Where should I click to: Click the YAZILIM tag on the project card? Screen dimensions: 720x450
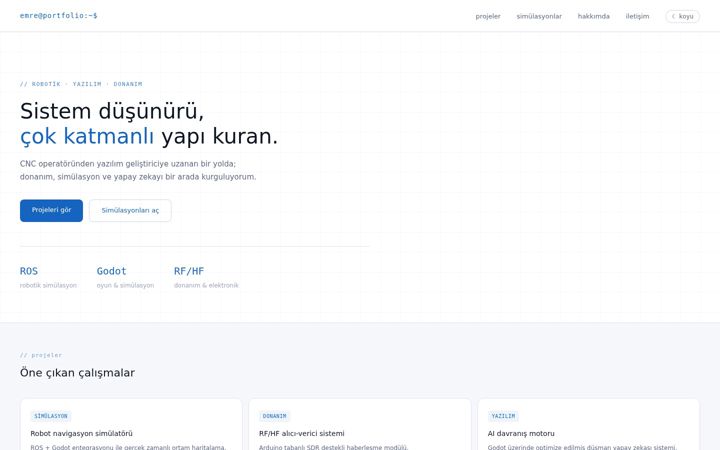click(503, 416)
